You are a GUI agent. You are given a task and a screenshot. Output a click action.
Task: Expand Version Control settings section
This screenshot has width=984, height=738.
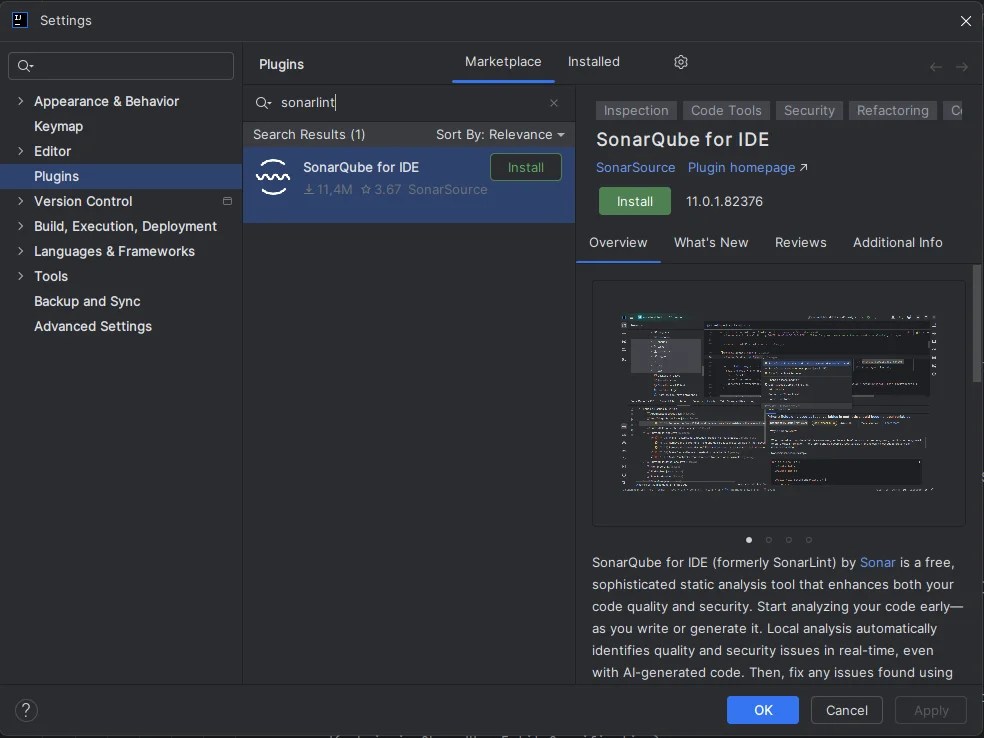pyautogui.click(x=20, y=201)
